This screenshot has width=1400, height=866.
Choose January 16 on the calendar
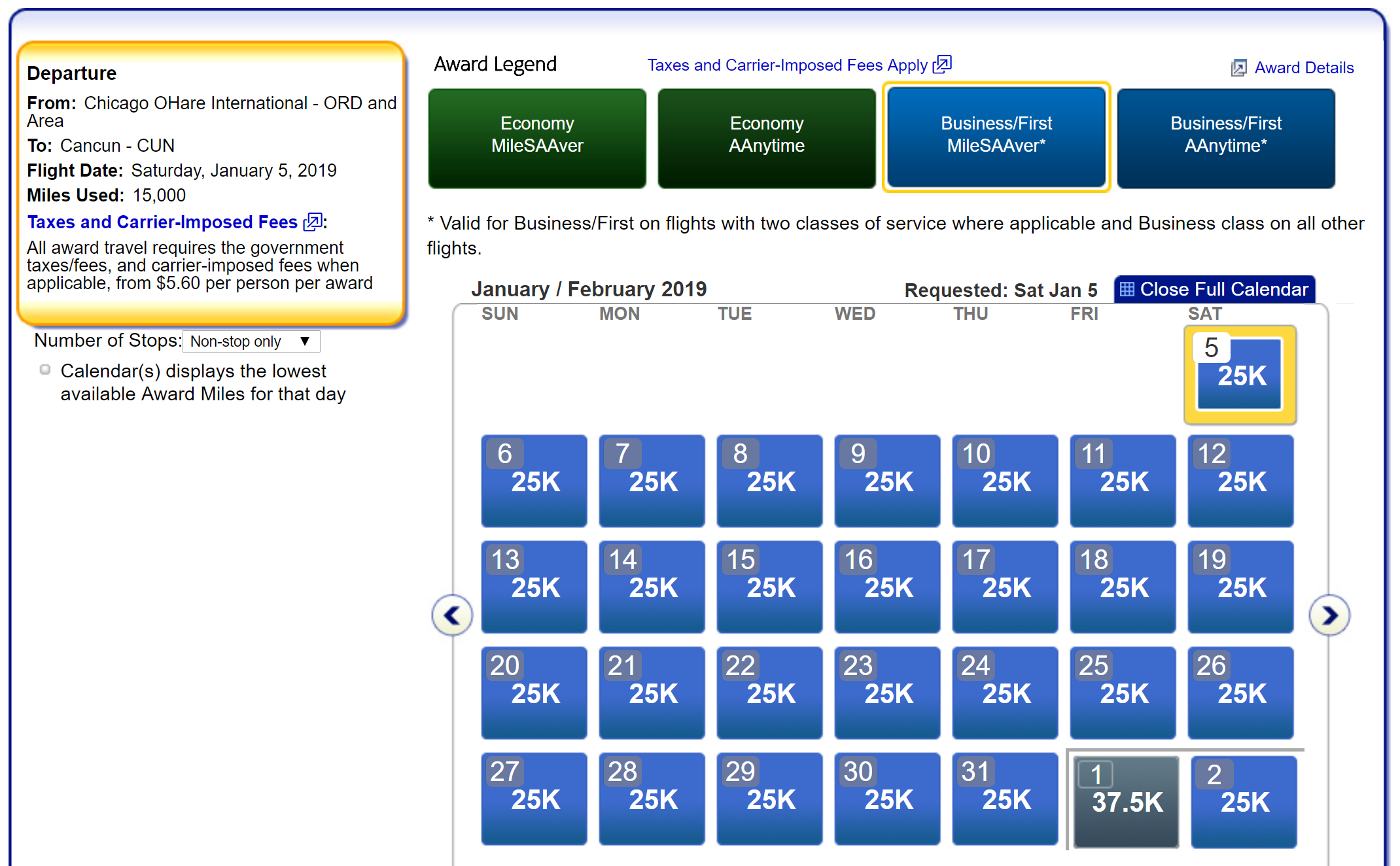[886, 586]
